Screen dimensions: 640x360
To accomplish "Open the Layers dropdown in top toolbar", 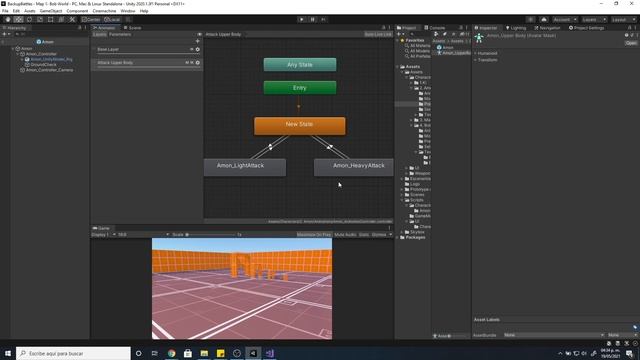I will 594,20.
